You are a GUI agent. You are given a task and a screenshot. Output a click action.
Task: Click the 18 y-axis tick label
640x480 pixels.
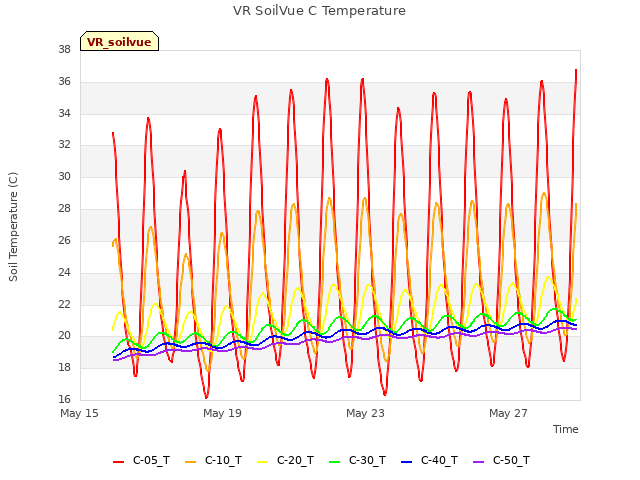[x=64, y=368]
